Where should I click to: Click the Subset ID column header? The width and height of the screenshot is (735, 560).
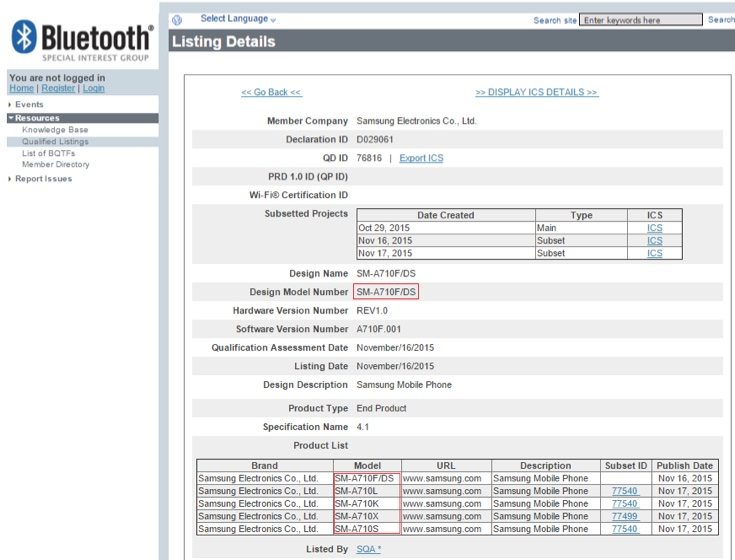626,466
